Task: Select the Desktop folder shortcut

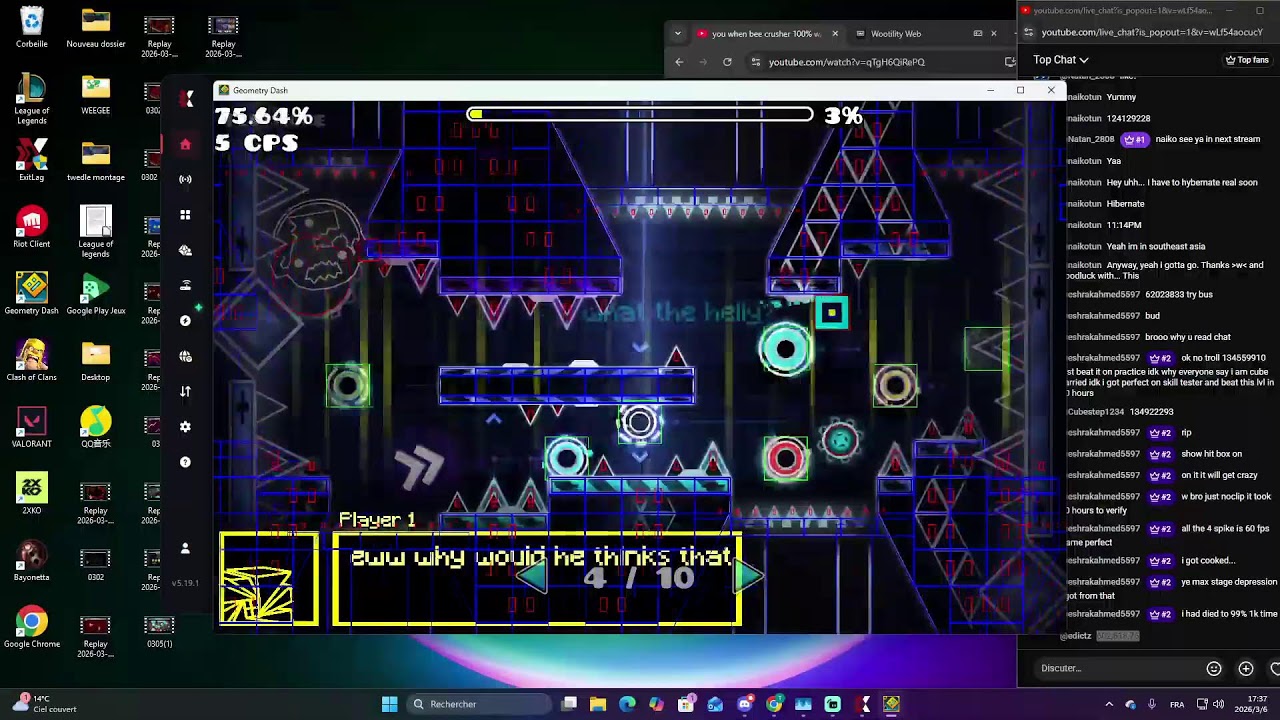Action: (96, 361)
